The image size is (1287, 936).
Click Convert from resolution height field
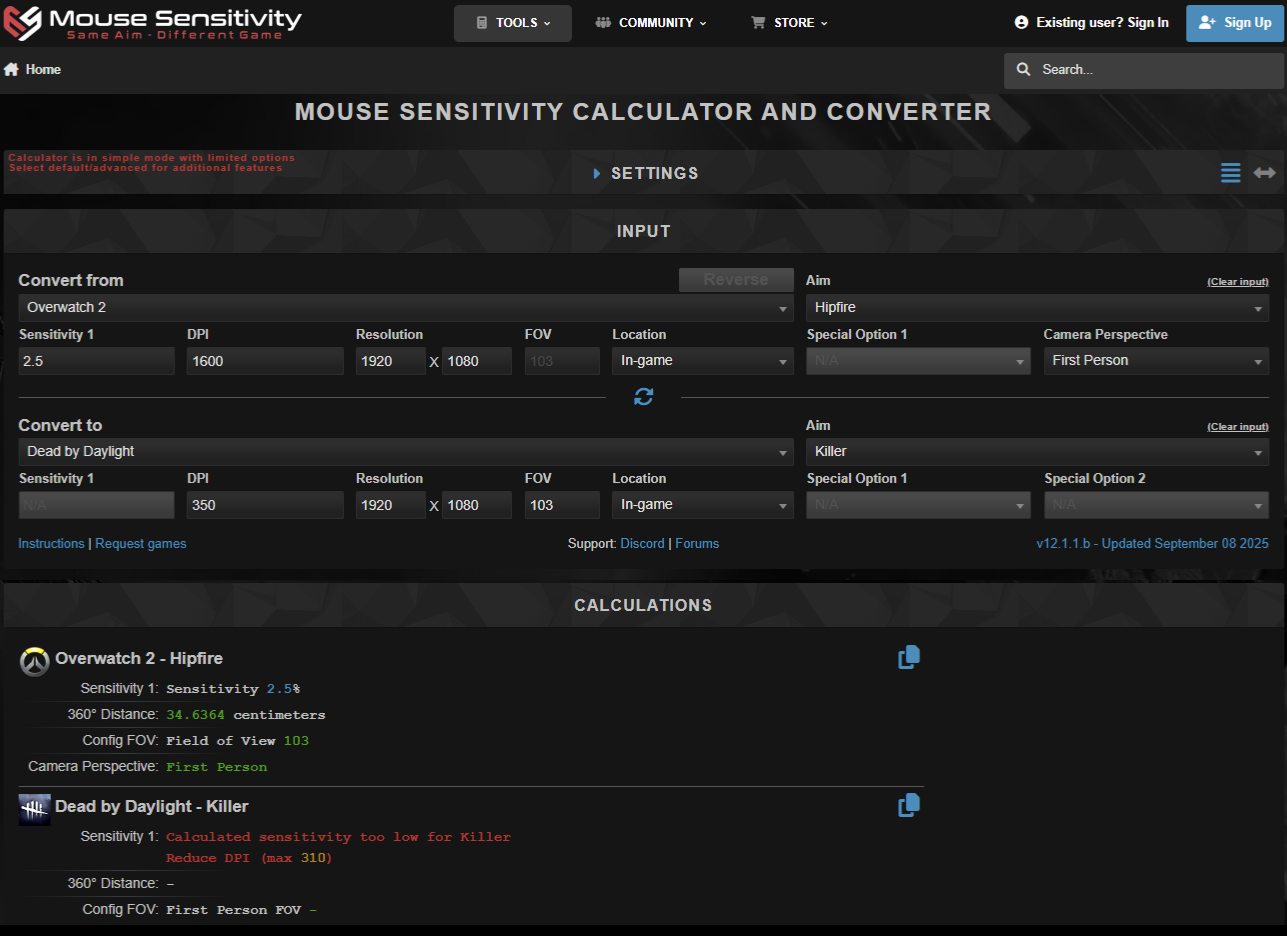click(x=477, y=361)
